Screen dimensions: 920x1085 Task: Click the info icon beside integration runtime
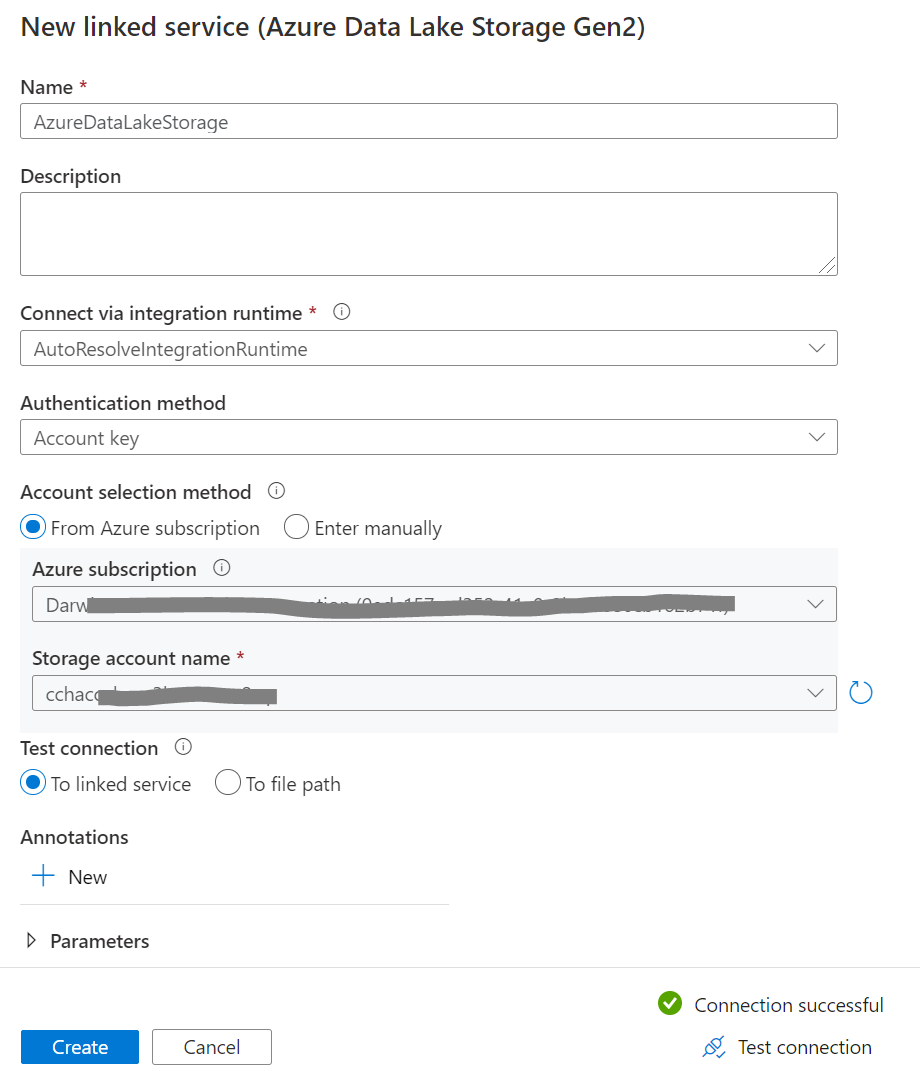click(x=341, y=312)
